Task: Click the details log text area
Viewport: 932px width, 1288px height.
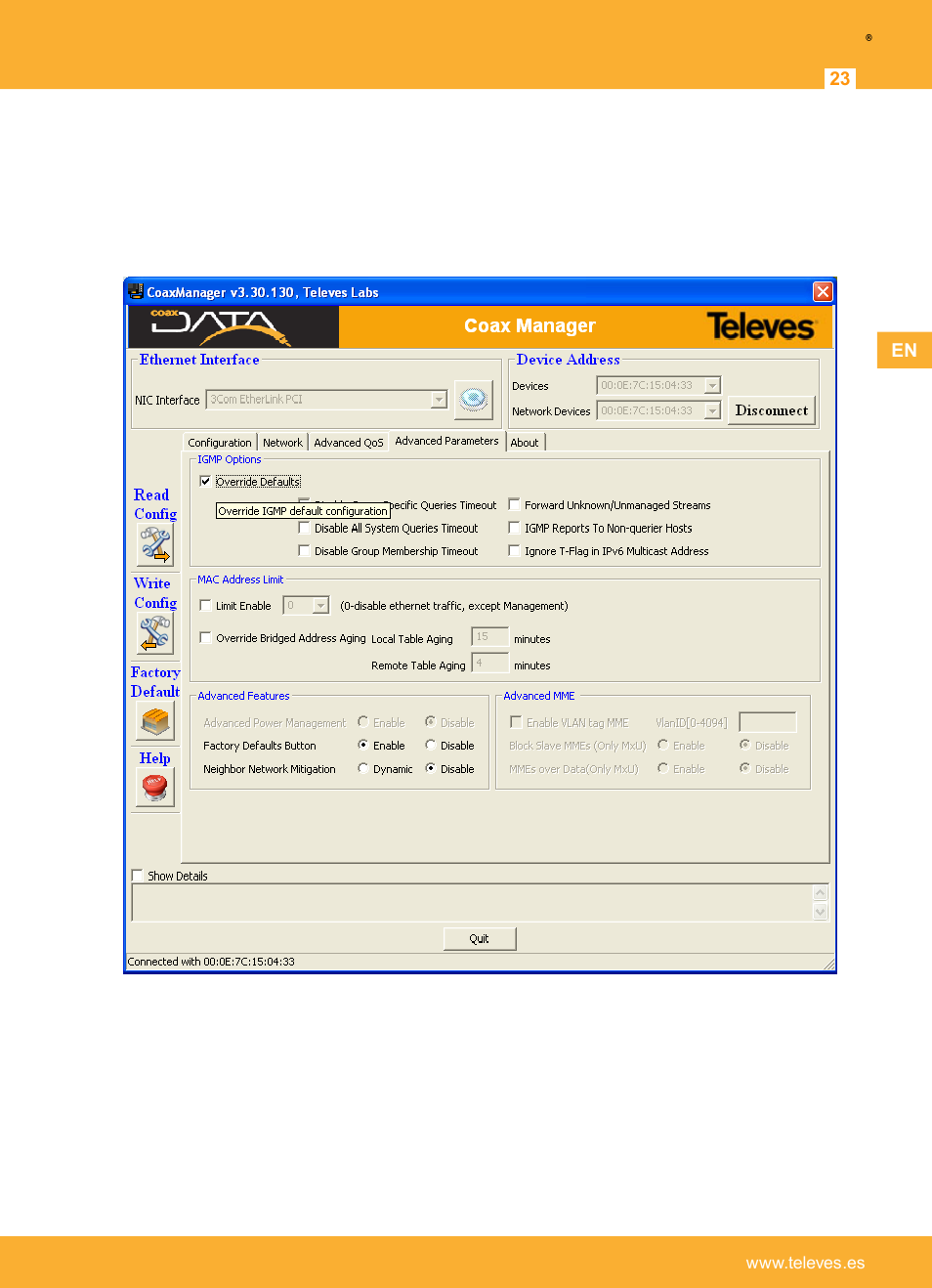Action: tap(472, 903)
